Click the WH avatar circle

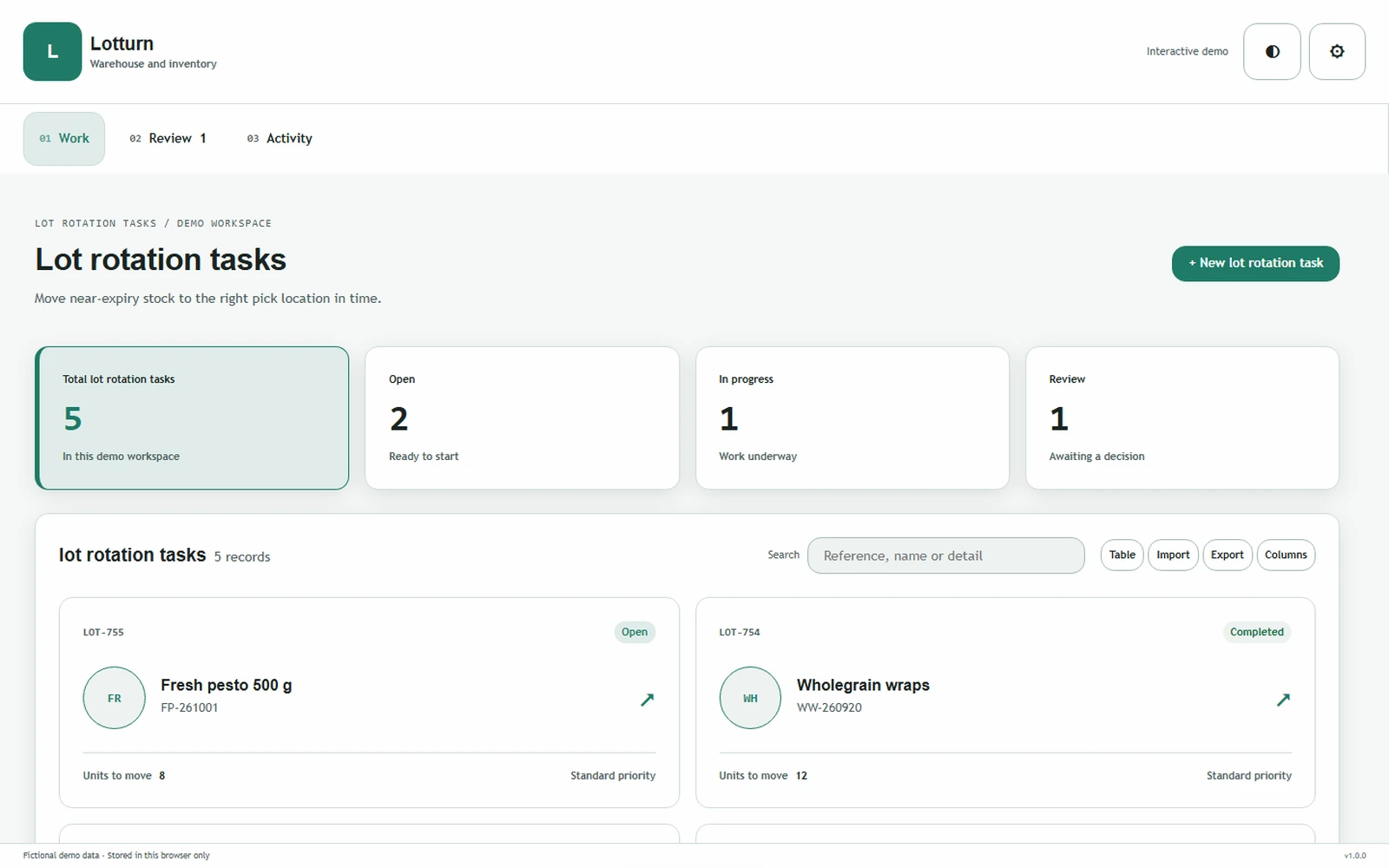coord(750,698)
